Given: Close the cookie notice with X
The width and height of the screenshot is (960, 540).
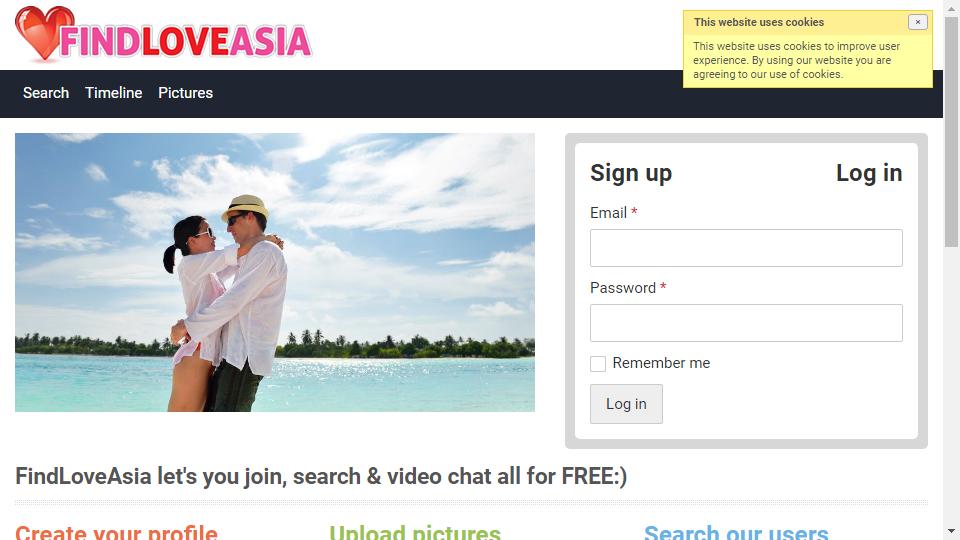Looking at the screenshot, I should 917,22.
